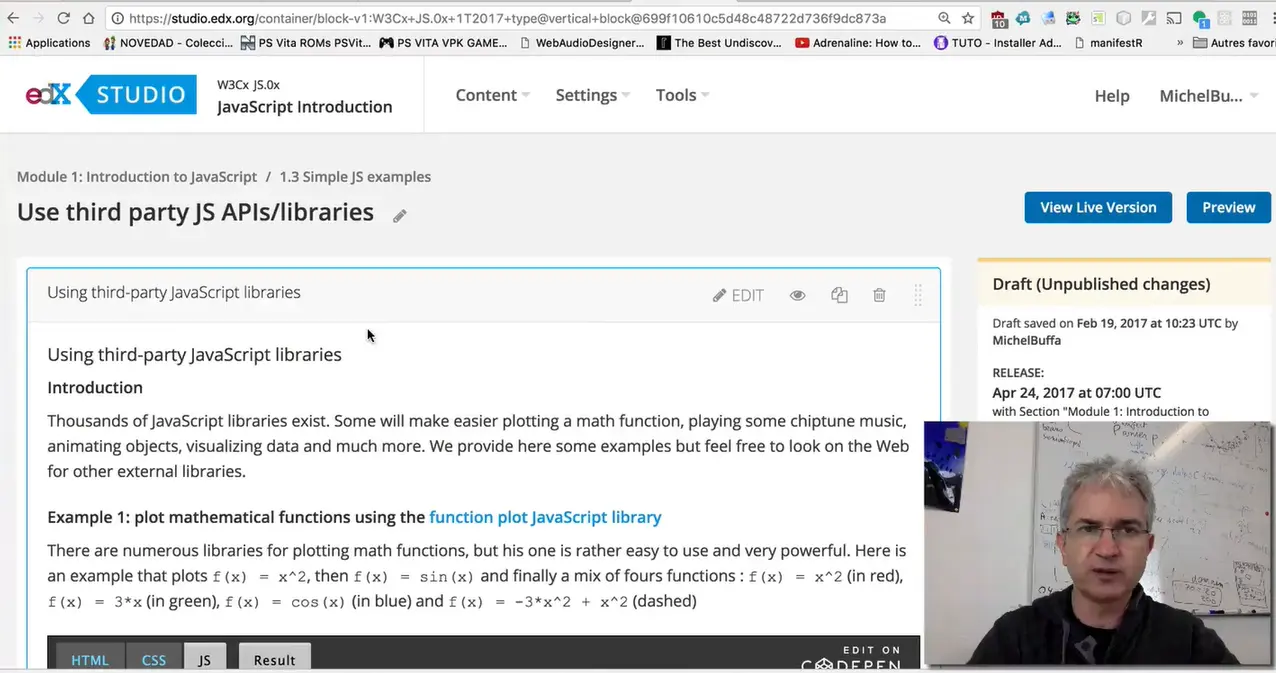Open the wrench extension icon
This screenshot has width=1276, height=673.
(x=1149, y=18)
